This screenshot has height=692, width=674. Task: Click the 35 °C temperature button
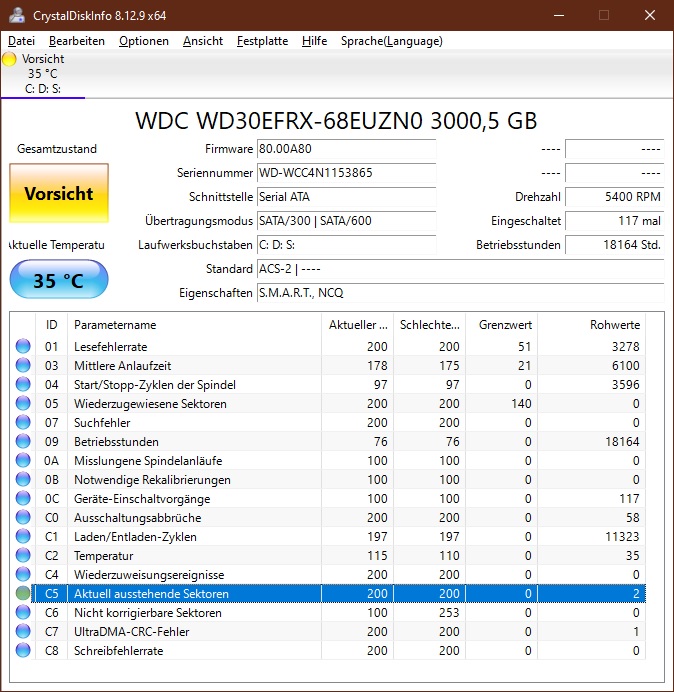tap(59, 280)
